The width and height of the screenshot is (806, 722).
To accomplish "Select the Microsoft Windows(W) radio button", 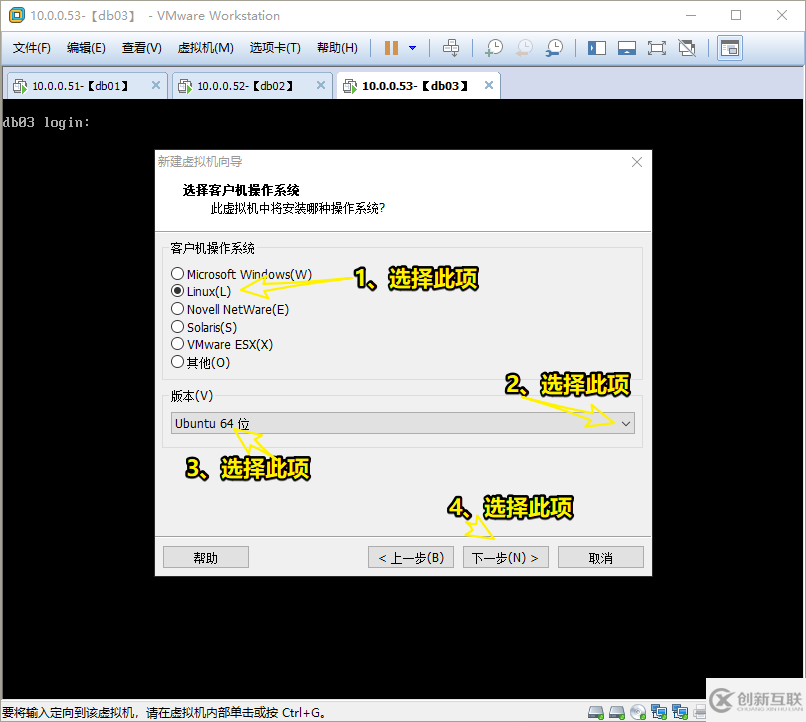I will pyautogui.click(x=177, y=273).
